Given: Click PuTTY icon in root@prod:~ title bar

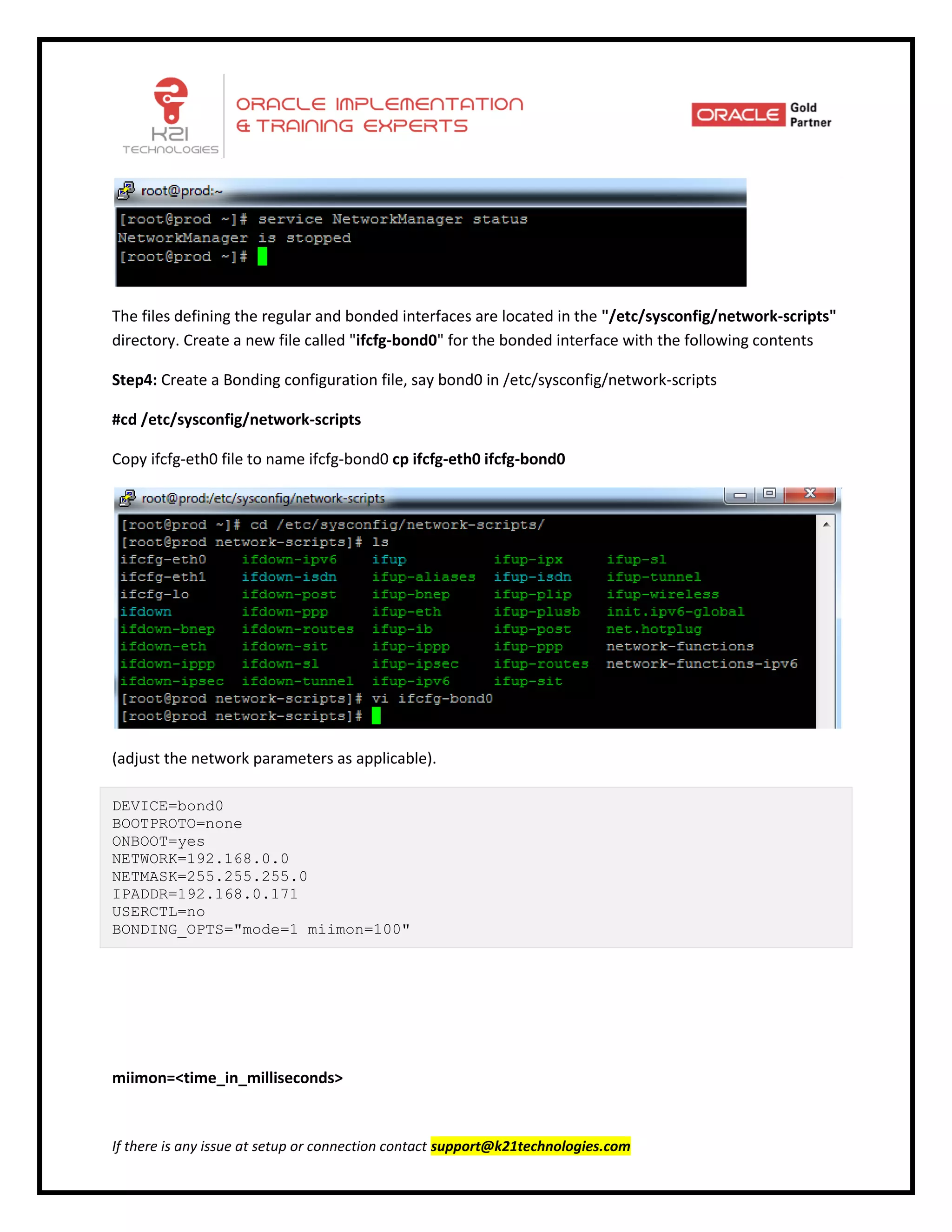Looking at the screenshot, I should pyautogui.click(x=126, y=191).
